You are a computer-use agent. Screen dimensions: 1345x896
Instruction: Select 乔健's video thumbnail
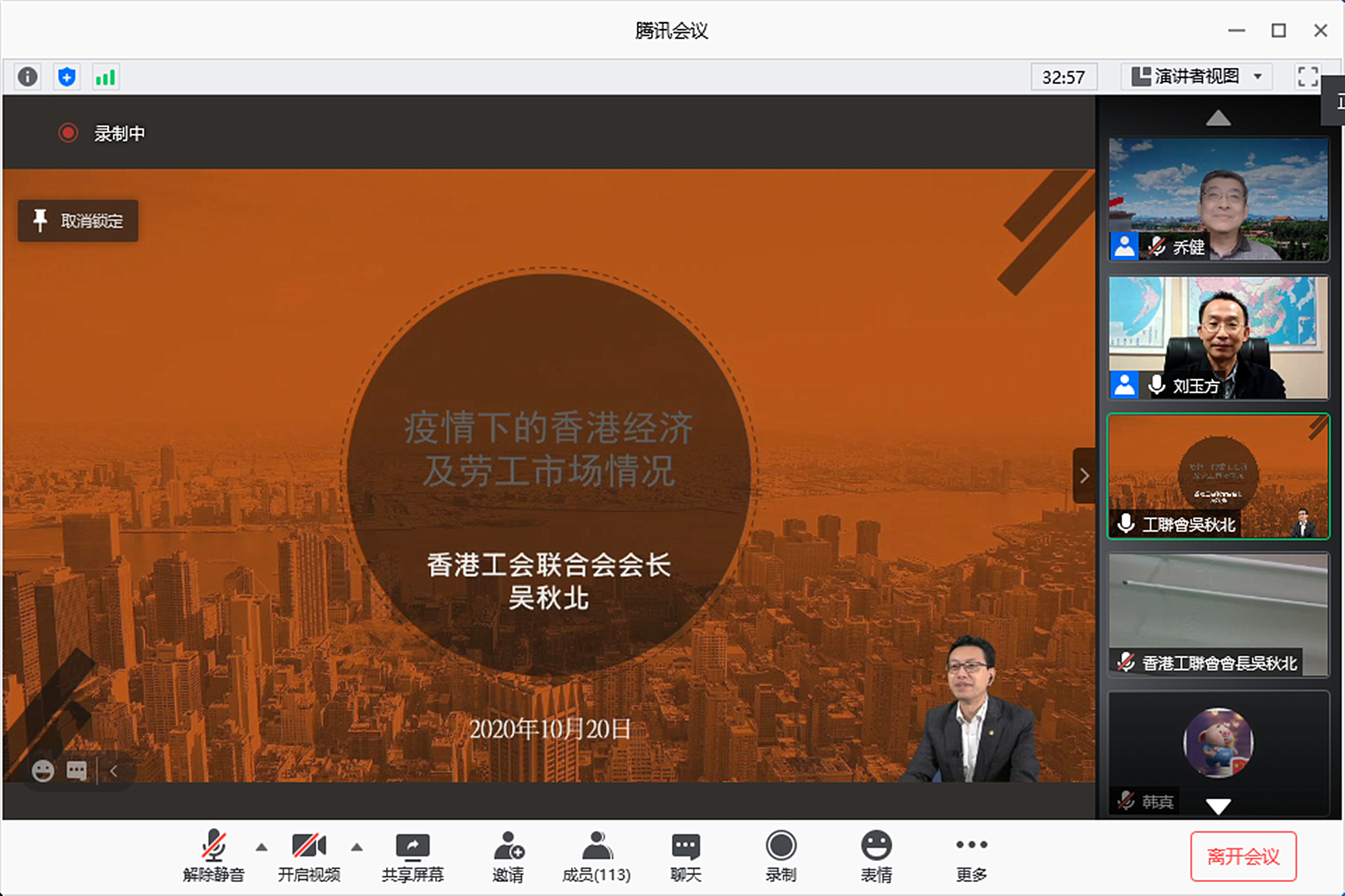(1219, 197)
